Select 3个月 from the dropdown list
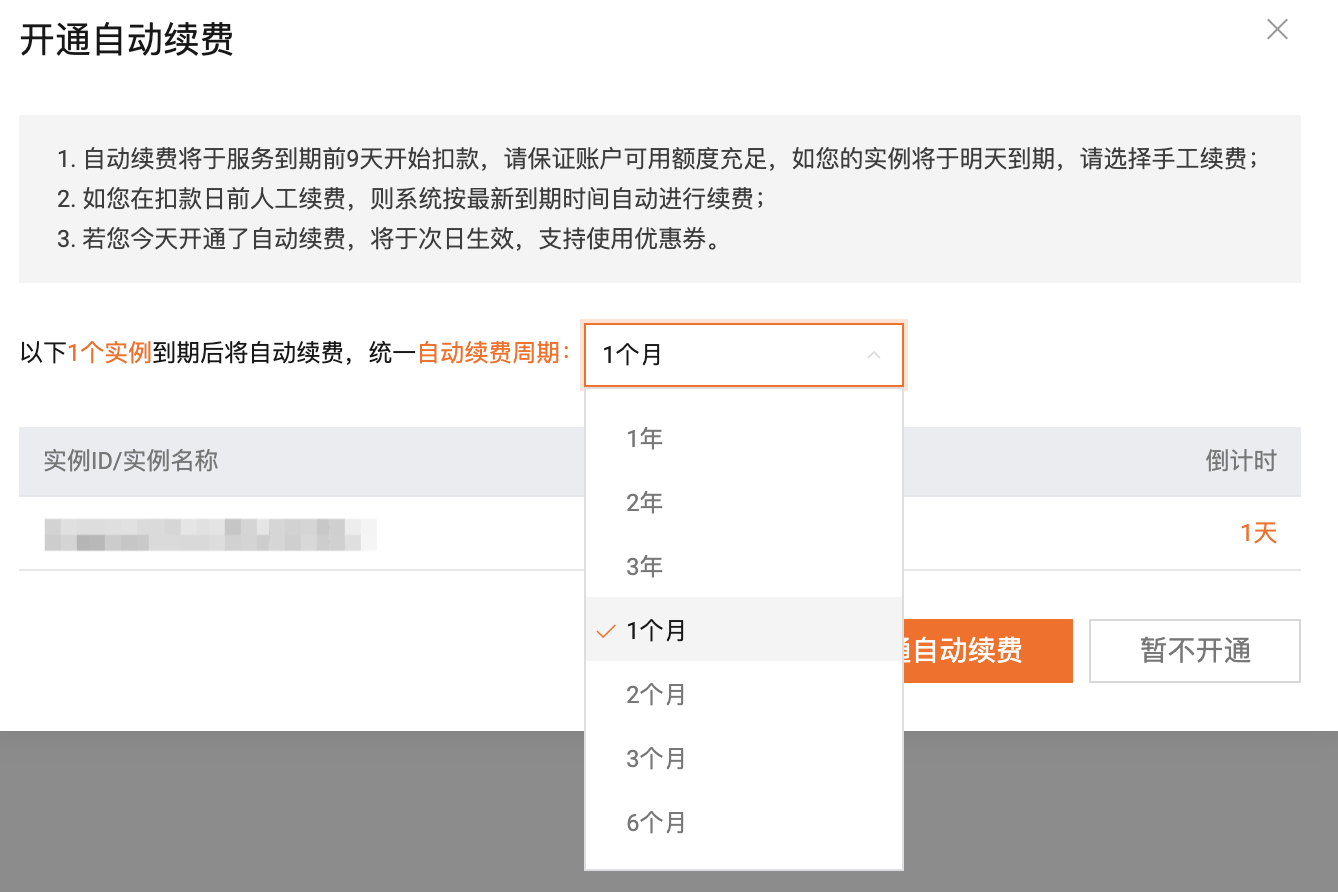1338x892 pixels. click(x=744, y=758)
